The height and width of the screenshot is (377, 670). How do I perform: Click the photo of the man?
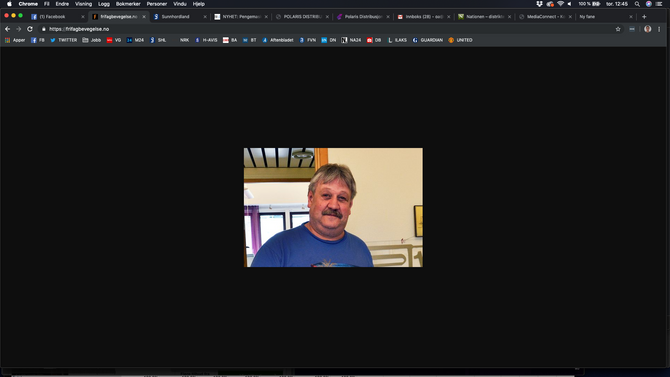click(333, 207)
